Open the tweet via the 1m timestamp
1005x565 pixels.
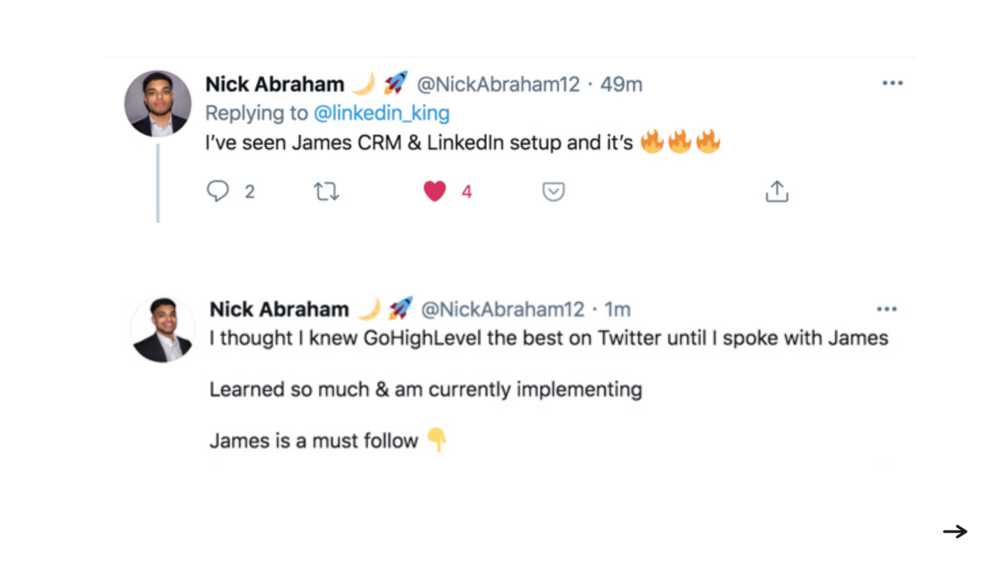coord(618,309)
